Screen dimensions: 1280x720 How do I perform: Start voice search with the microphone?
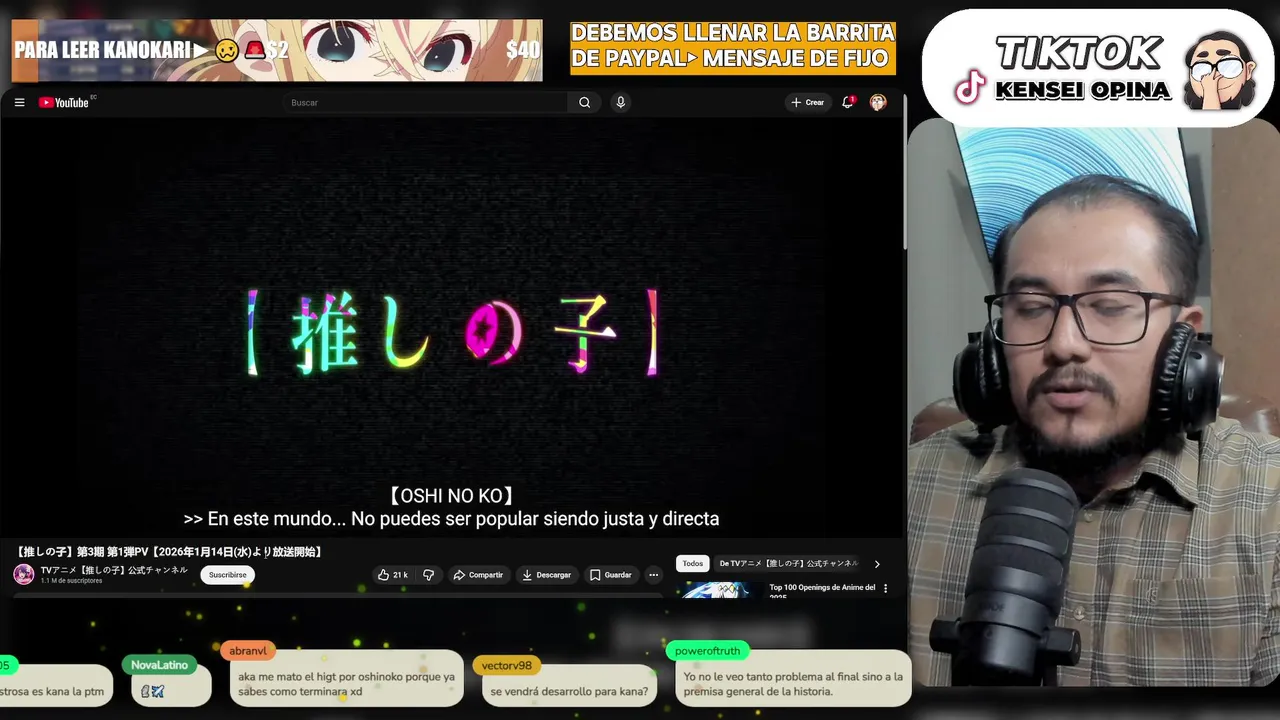tap(621, 102)
